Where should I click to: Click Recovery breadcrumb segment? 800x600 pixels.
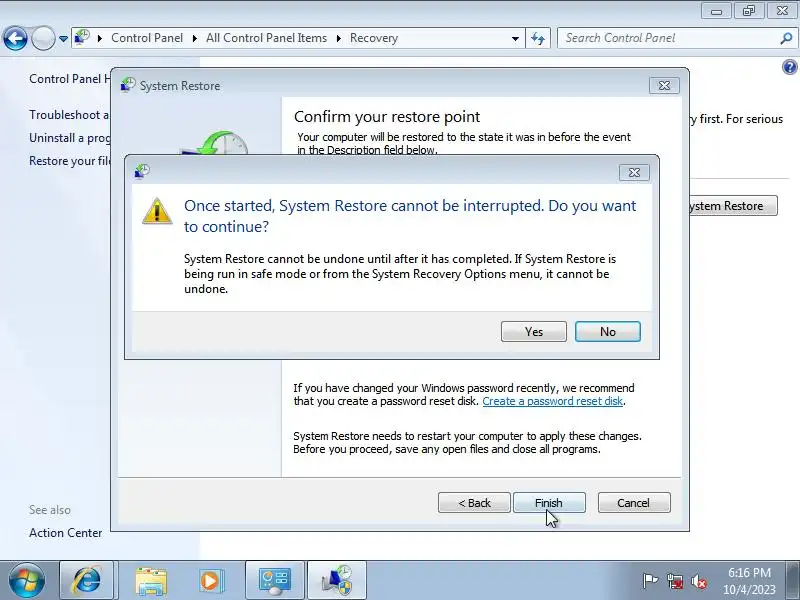(374, 38)
